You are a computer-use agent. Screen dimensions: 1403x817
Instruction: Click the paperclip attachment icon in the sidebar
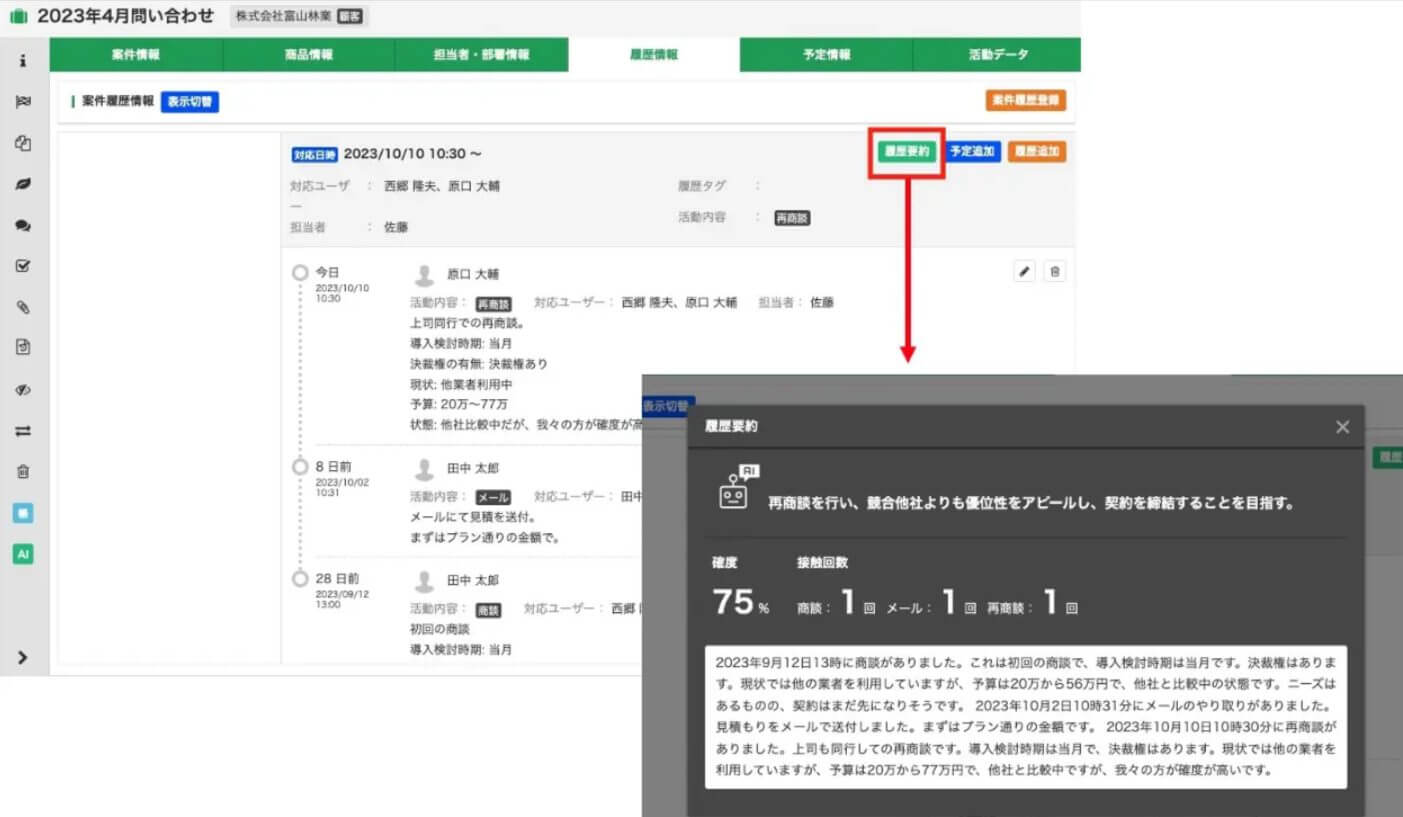23,307
